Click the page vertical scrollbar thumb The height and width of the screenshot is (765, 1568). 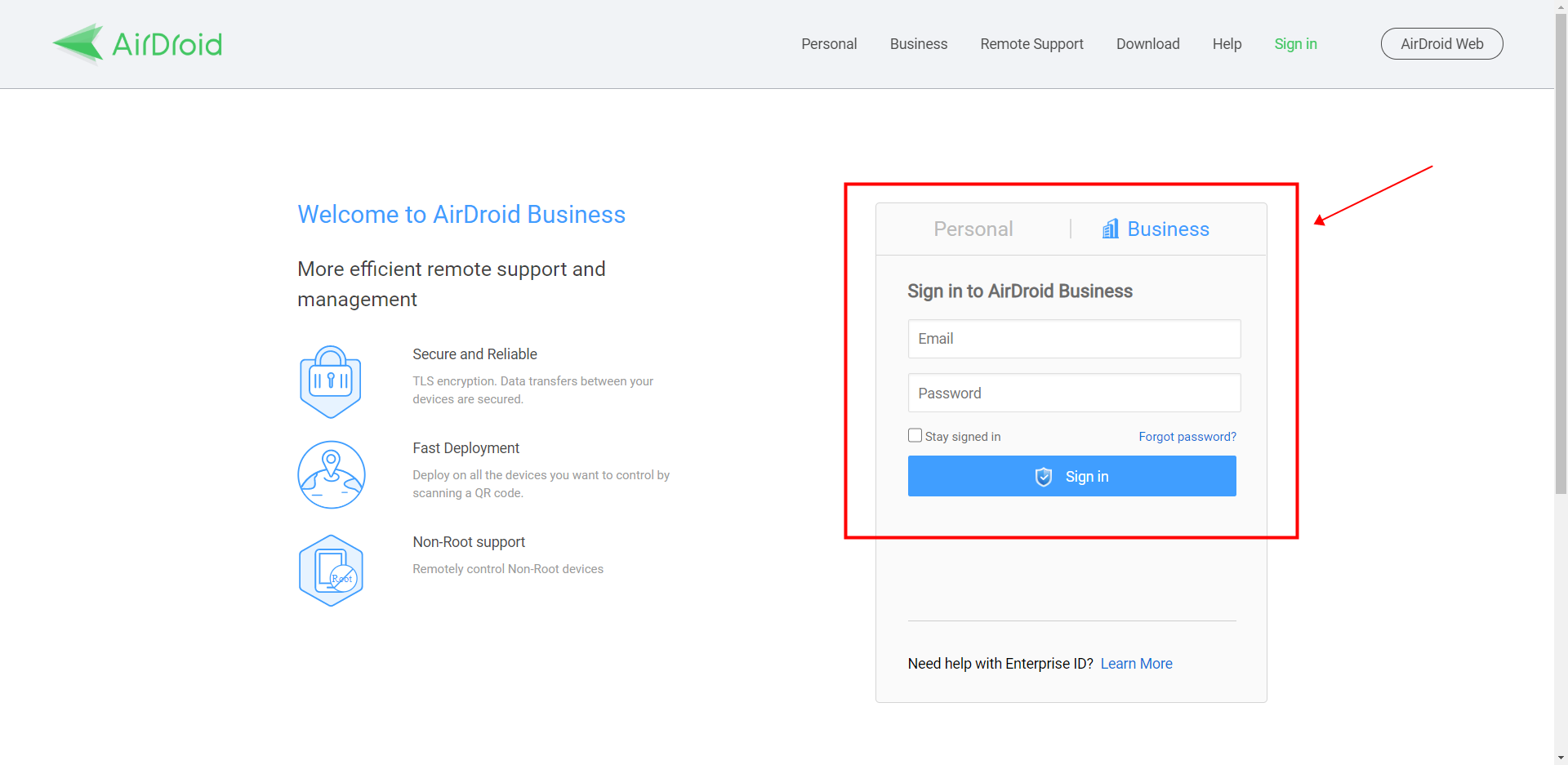point(1561,253)
